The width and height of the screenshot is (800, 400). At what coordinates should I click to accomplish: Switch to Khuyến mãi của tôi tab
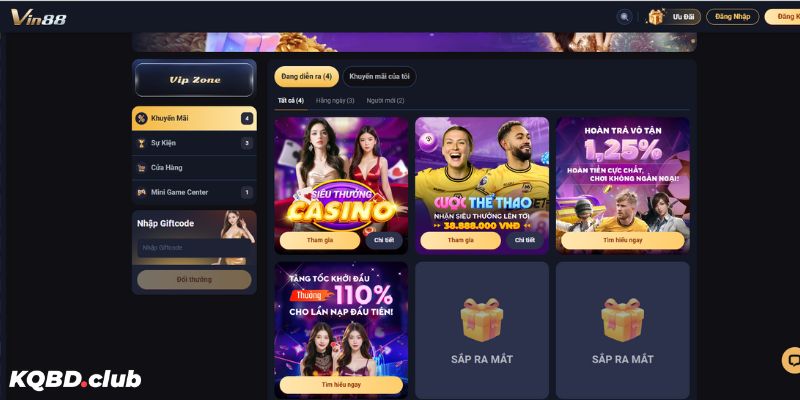(x=380, y=77)
